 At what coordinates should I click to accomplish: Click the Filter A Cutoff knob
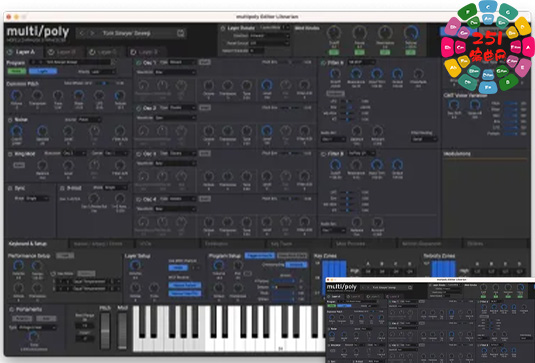[x=335, y=74]
